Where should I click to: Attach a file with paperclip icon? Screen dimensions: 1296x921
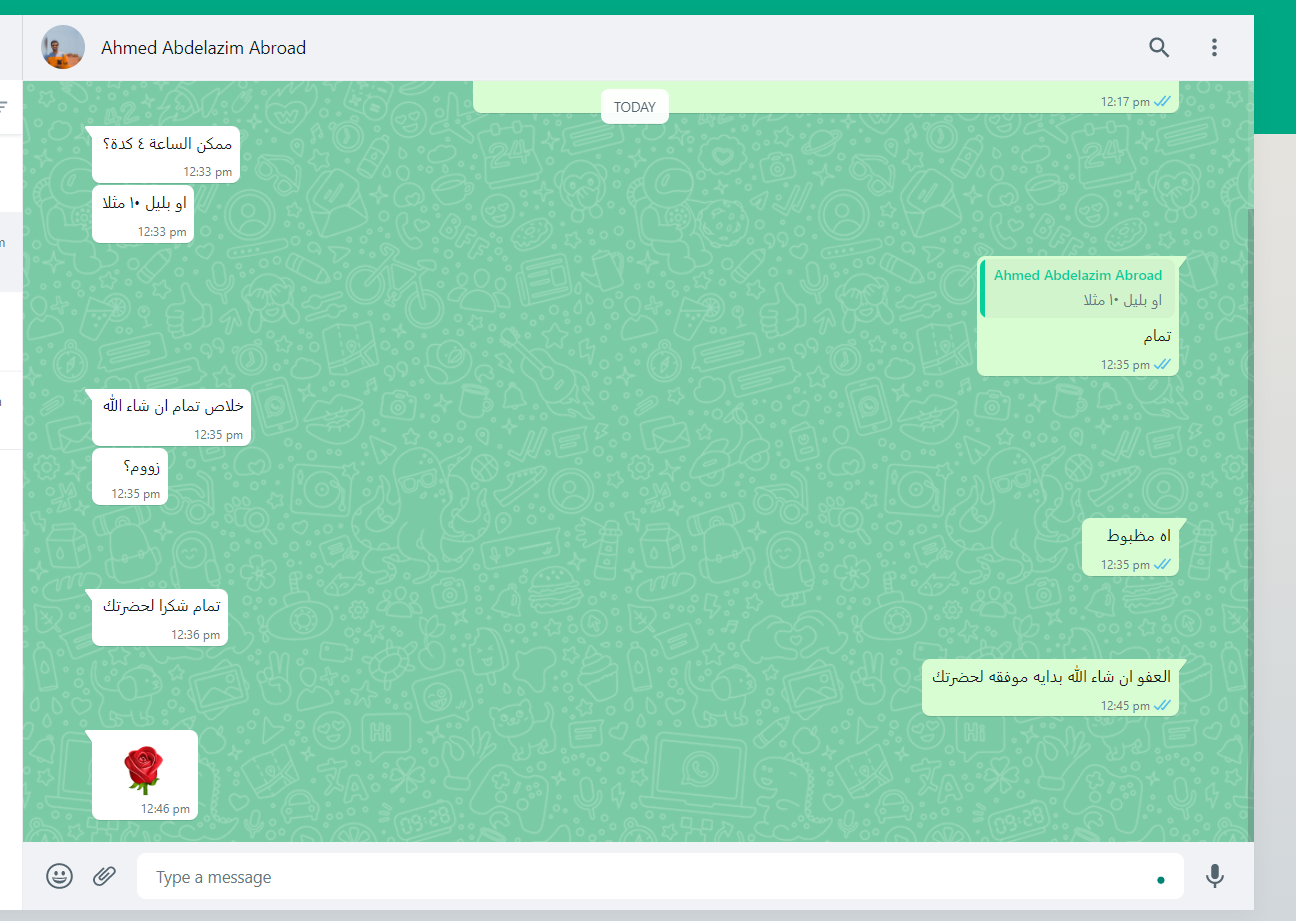coord(105,876)
